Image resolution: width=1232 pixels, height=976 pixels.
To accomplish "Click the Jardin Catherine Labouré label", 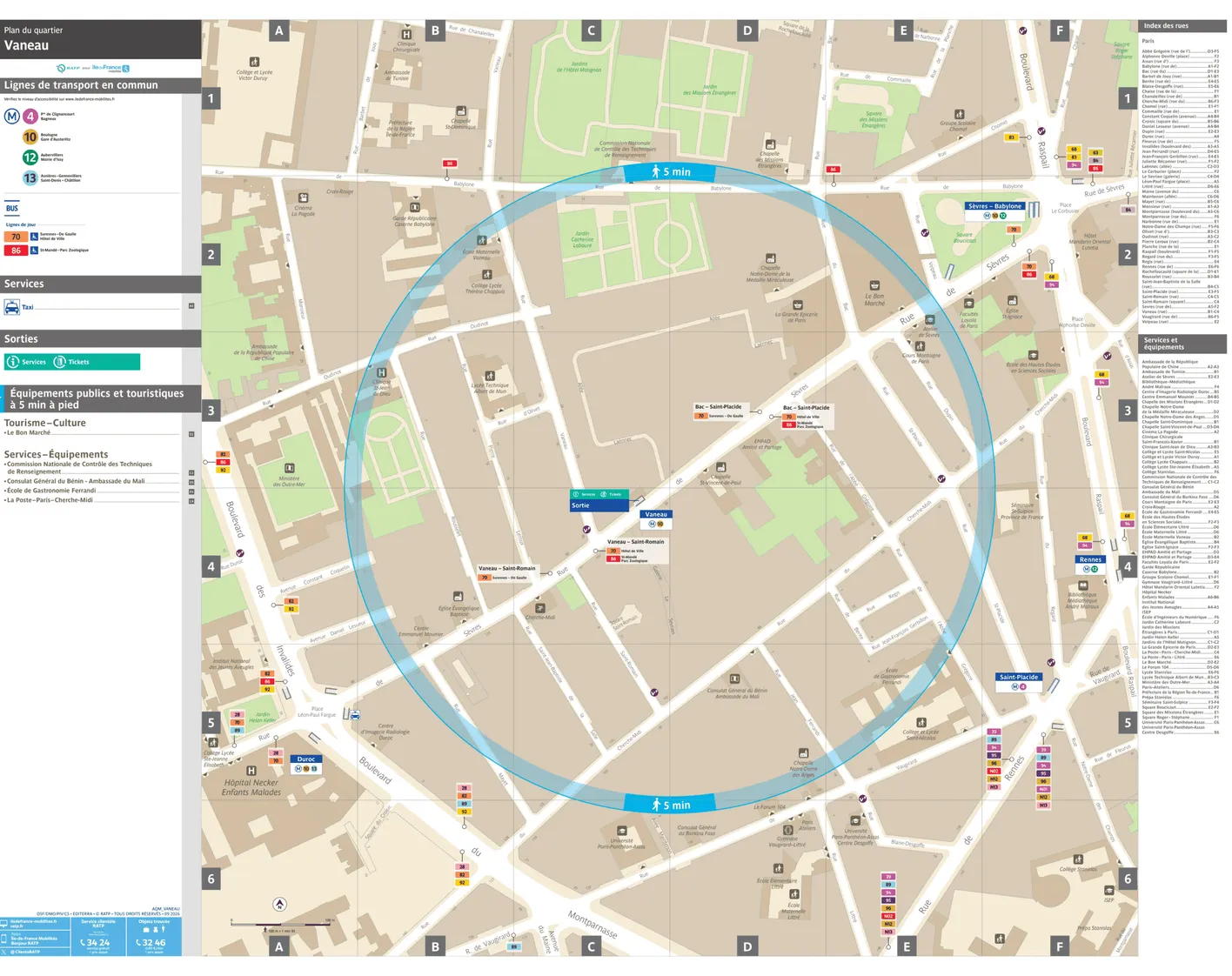I will (582, 239).
